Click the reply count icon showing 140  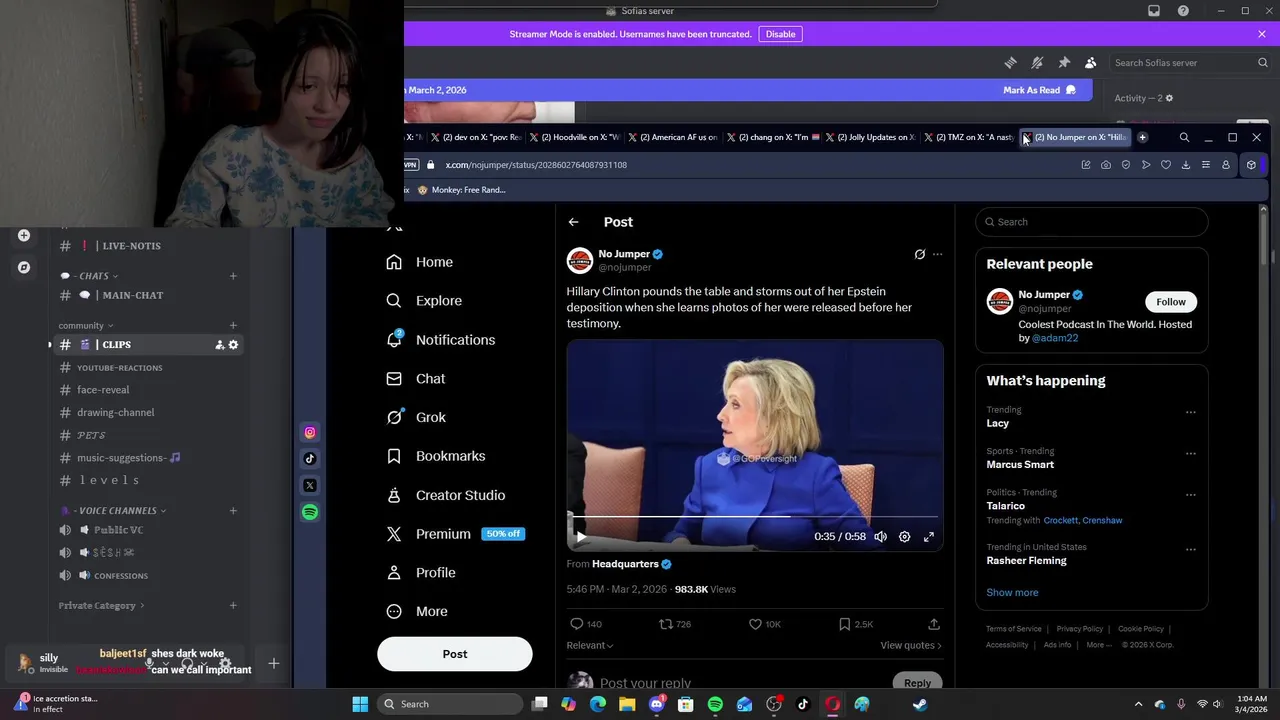(576, 624)
